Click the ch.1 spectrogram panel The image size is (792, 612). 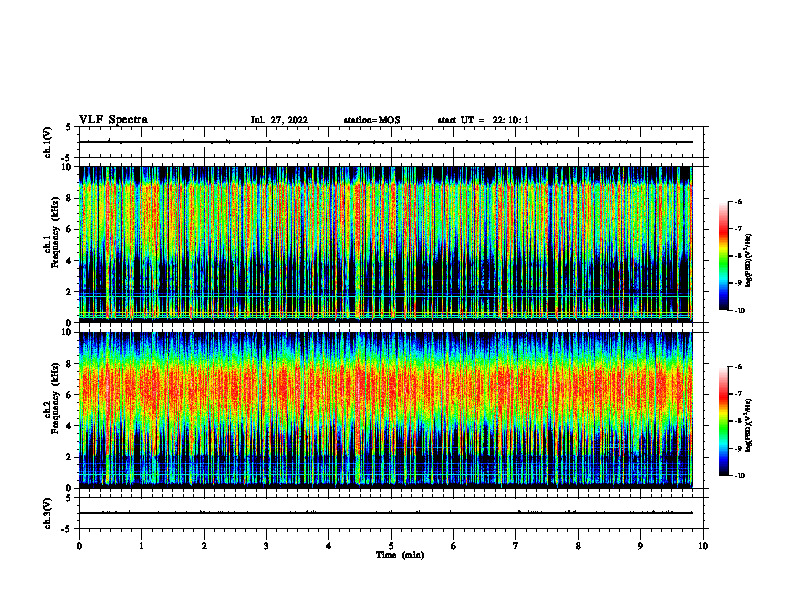click(386, 244)
